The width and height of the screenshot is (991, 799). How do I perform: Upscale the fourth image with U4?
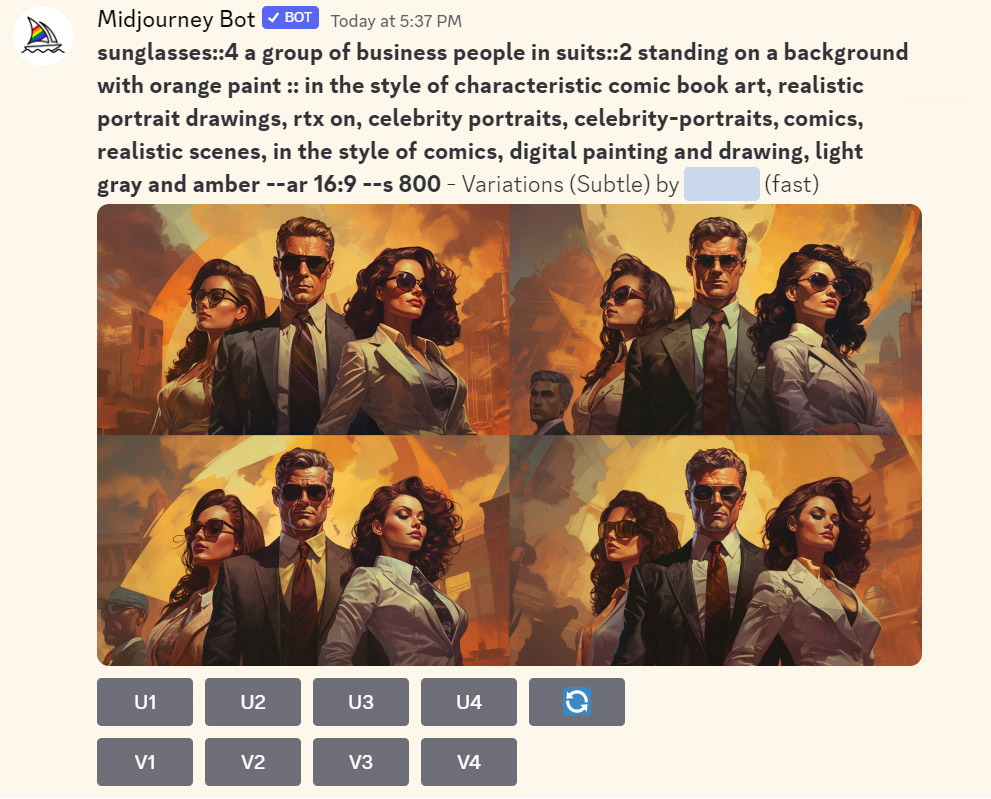point(469,702)
